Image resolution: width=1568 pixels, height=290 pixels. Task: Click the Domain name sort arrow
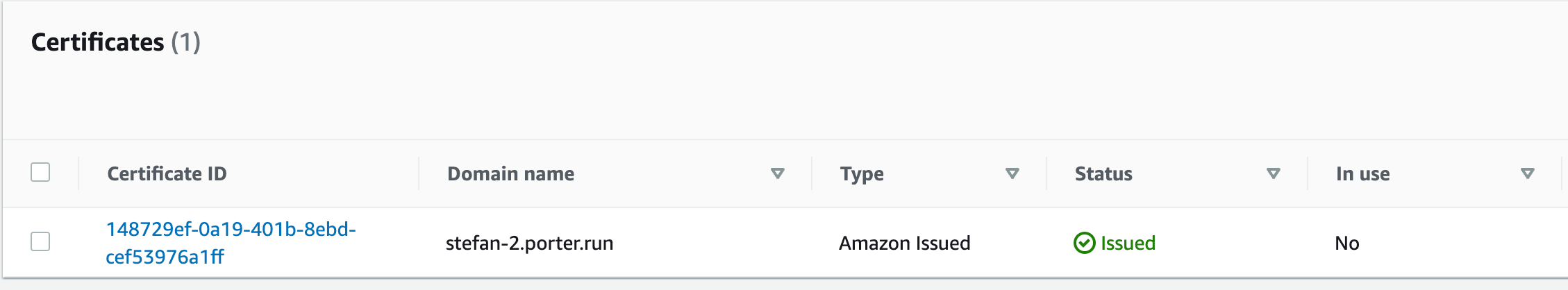pos(778,173)
